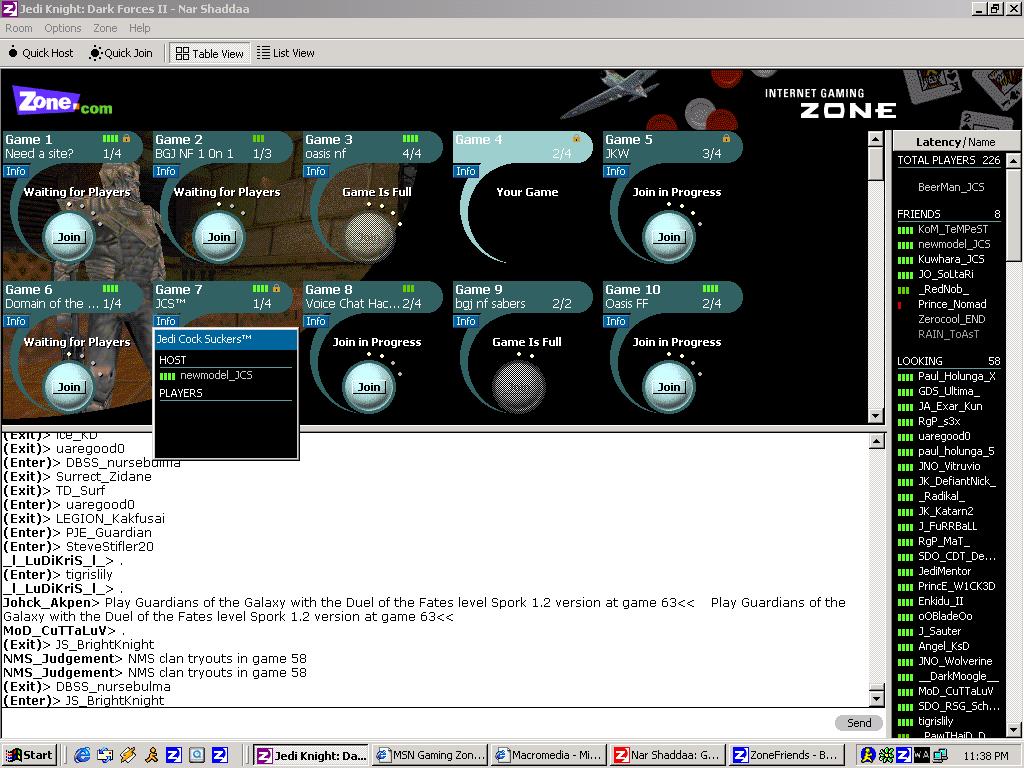Select player JediMentor in Looking list
Viewport: 1024px width, 768px height.
click(x=944, y=571)
